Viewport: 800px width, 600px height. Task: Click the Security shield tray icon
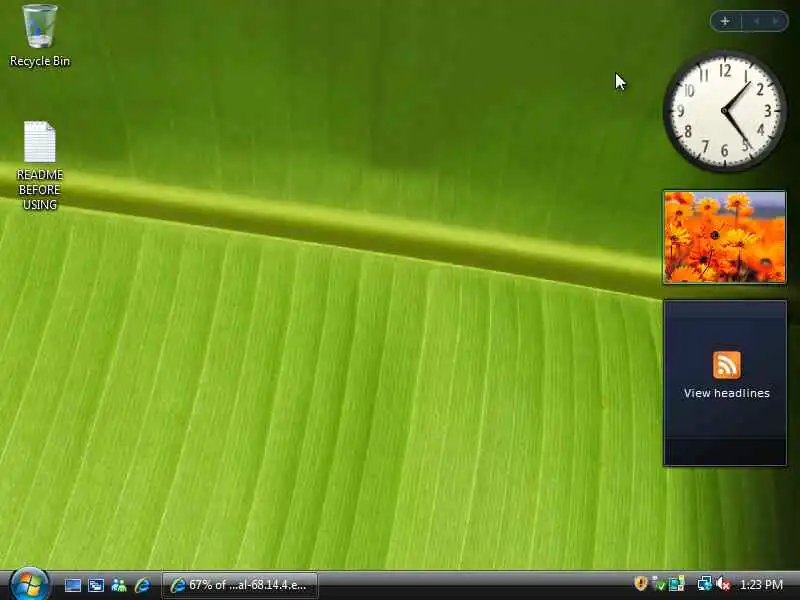pos(641,583)
